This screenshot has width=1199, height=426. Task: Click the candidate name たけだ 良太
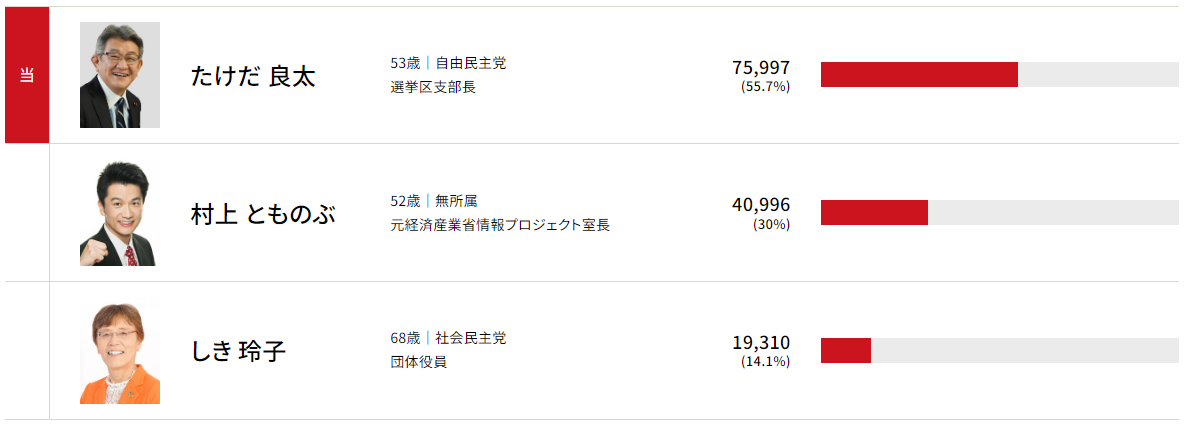click(x=253, y=76)
